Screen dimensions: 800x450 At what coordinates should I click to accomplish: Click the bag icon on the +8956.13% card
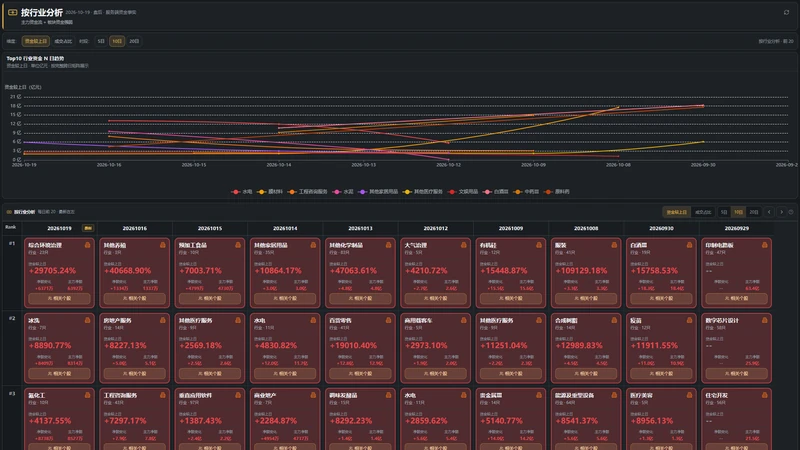[689, 395]
